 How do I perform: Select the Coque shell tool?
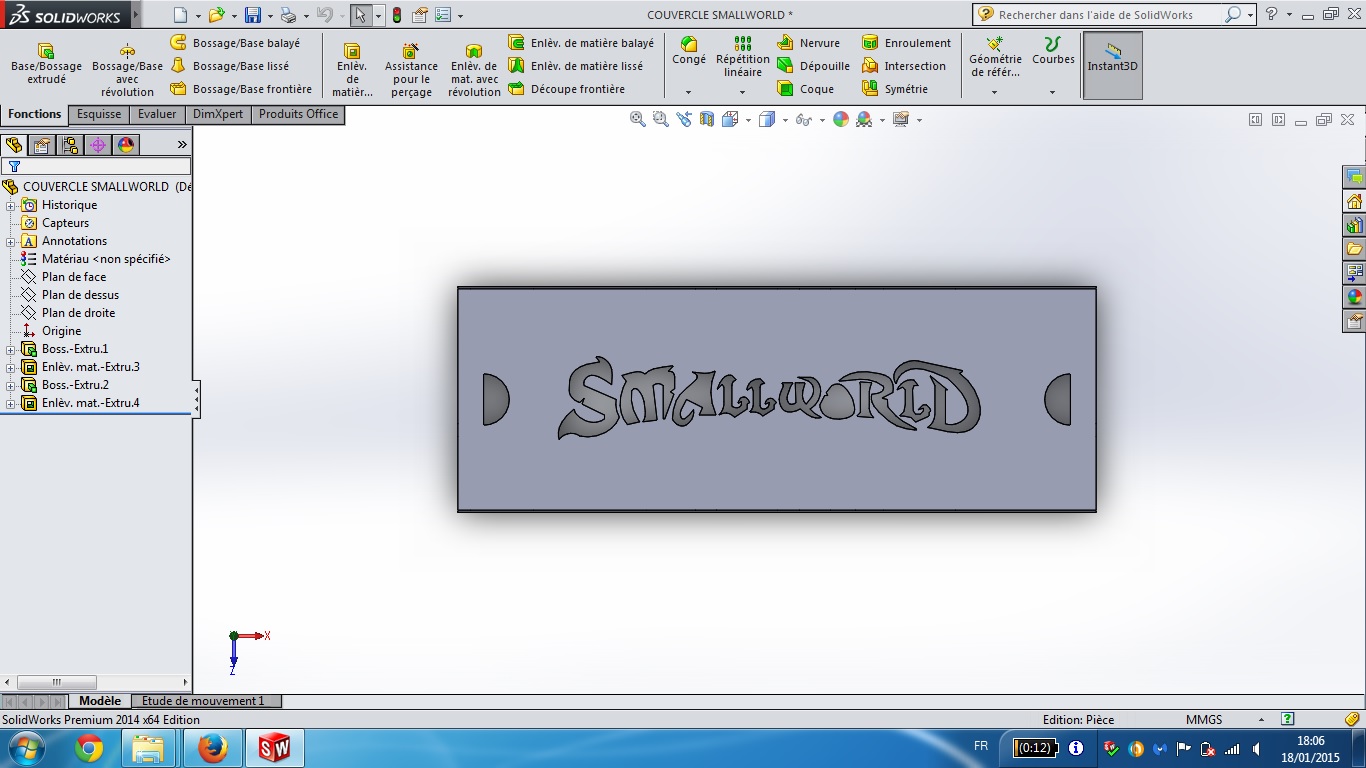pyautogui.click(x=806, y=89)
